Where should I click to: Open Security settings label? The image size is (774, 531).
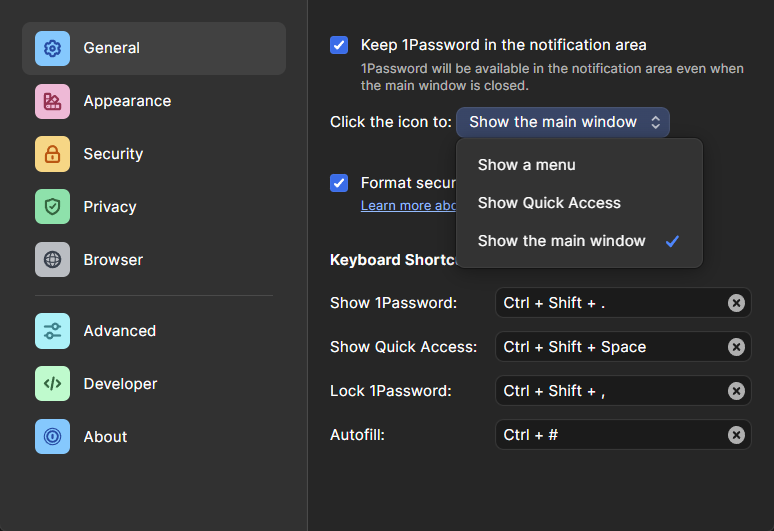coord(113,154)
